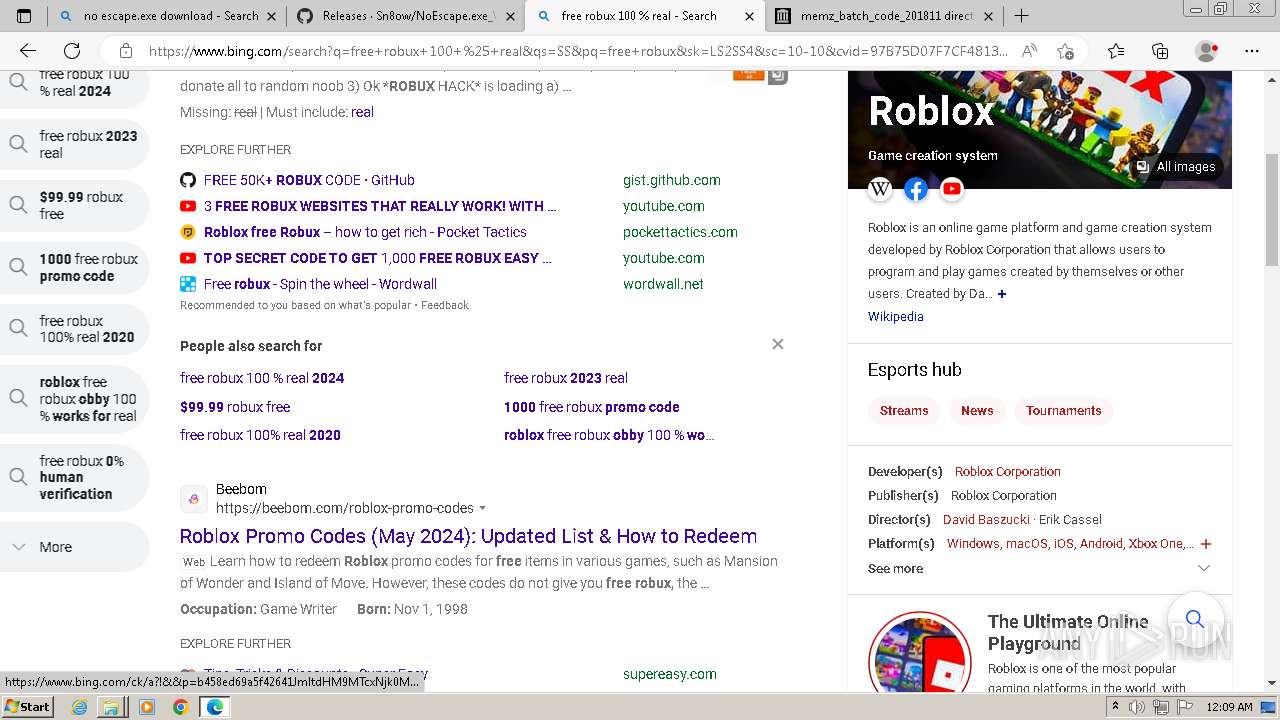Open Roblox free Robux Pocket Tactics link

click(365, 232)
